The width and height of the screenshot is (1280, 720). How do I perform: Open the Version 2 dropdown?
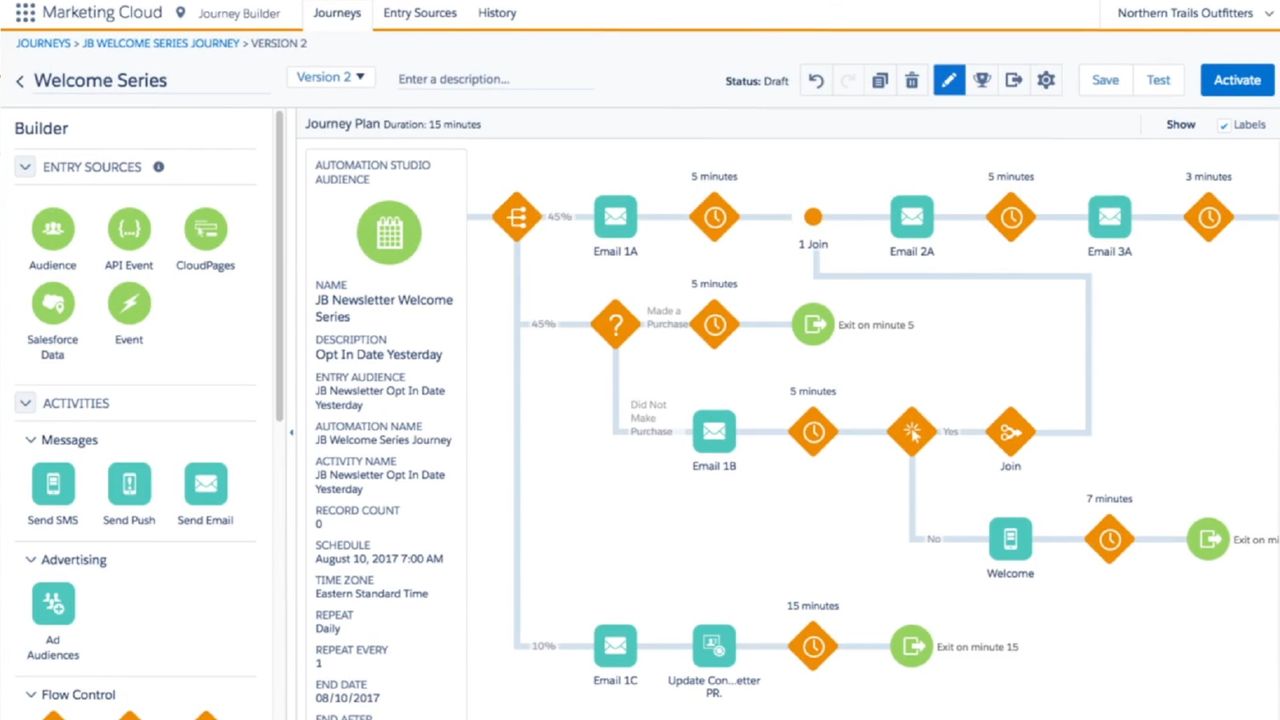(x=330, y=77)
